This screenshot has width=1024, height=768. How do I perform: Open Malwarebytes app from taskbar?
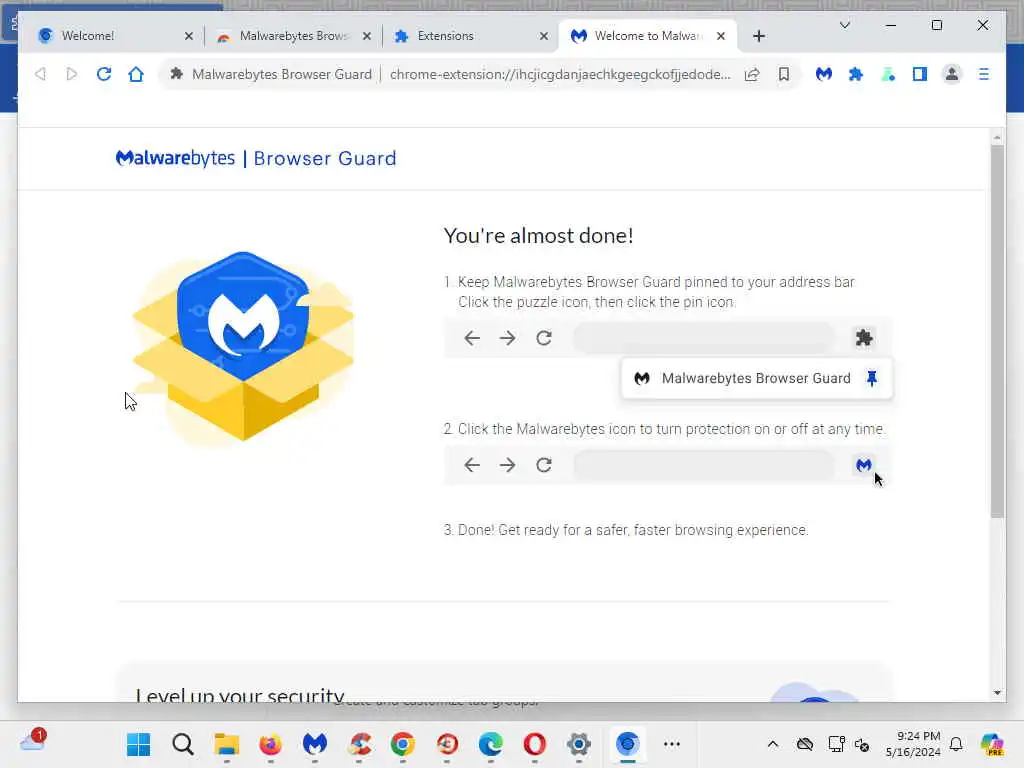[x=315, y=744]
